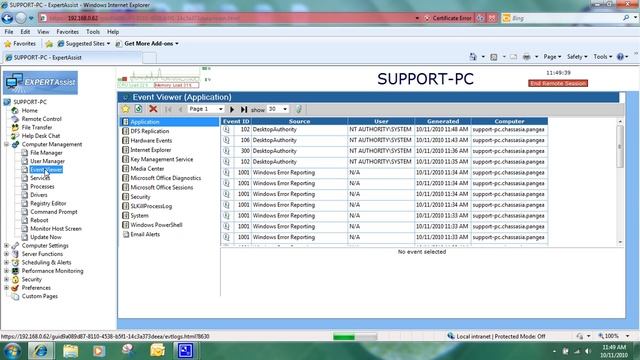This screenshot has width=640, height=360.
Task: Click the yellow star favorite icon in Event Viewer toolbar
Action: (x=125, y=109)
